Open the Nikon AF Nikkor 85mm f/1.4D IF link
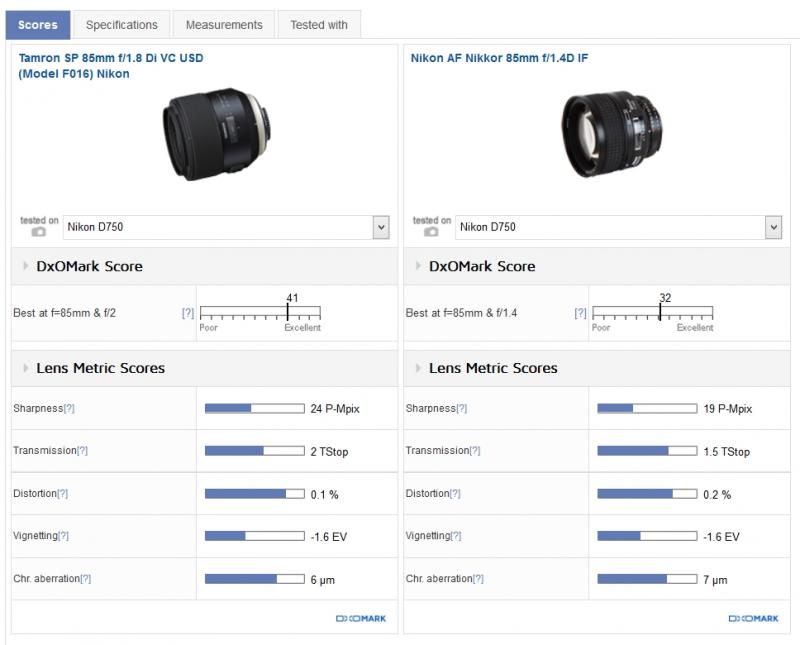Image resolution: width=800 pixels, height=645 pixels. pyautogui.click(x=499, y=58)
